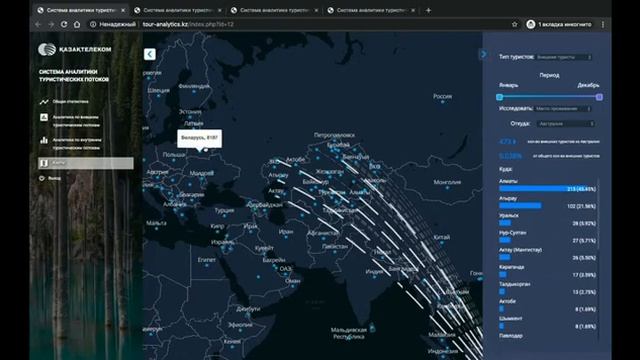Click the Монголия label on map
The image size is (640, 360).
point(447,182)
